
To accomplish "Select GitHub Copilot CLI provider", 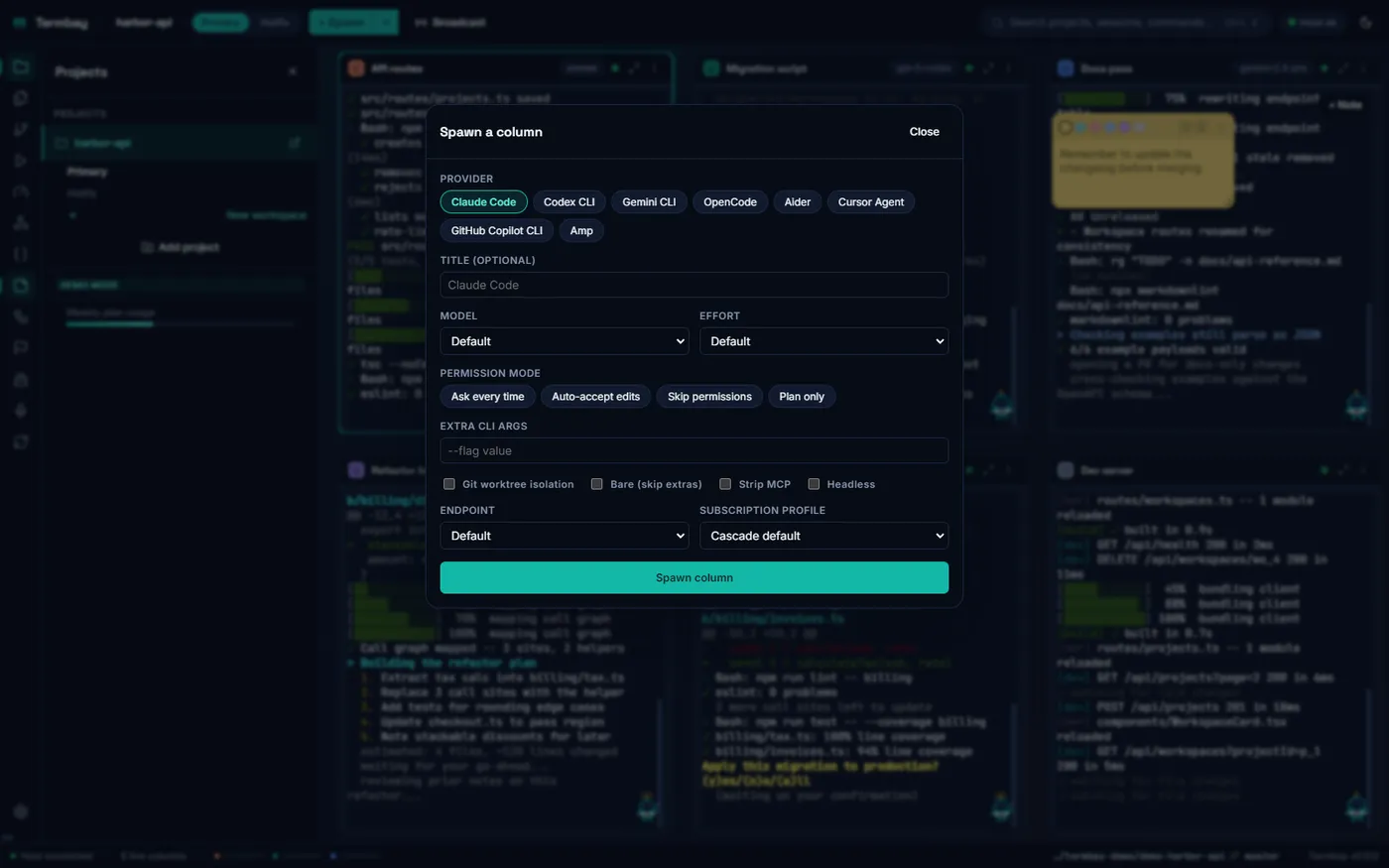I will tap(496, 231).
